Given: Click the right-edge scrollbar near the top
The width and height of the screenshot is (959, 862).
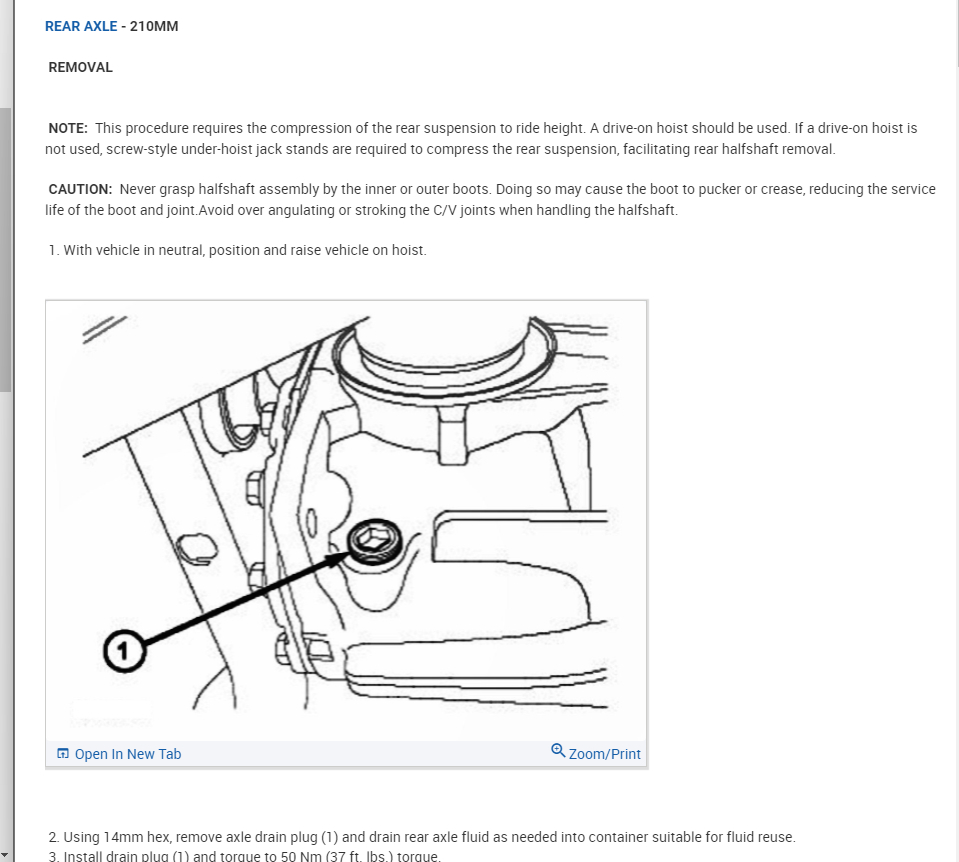Looking at the screenshot, I should pyautogui.click(x=956, y=34).
